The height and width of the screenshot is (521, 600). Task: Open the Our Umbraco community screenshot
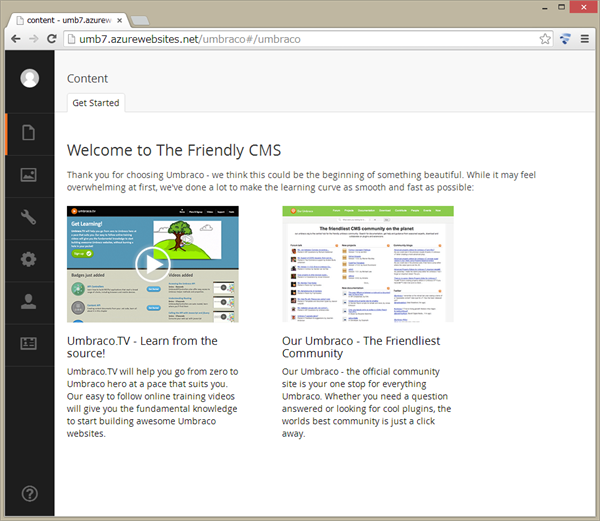[367, 263]
